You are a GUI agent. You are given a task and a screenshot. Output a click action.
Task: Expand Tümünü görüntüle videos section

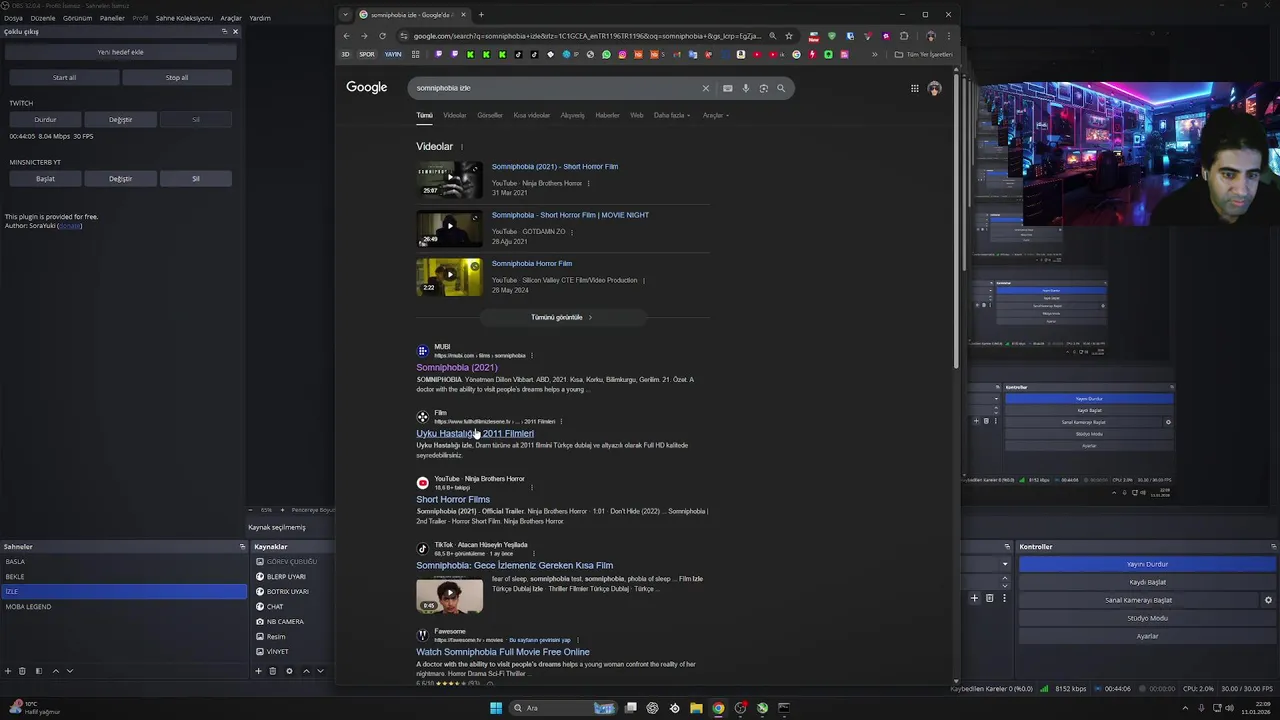point(562,317)
